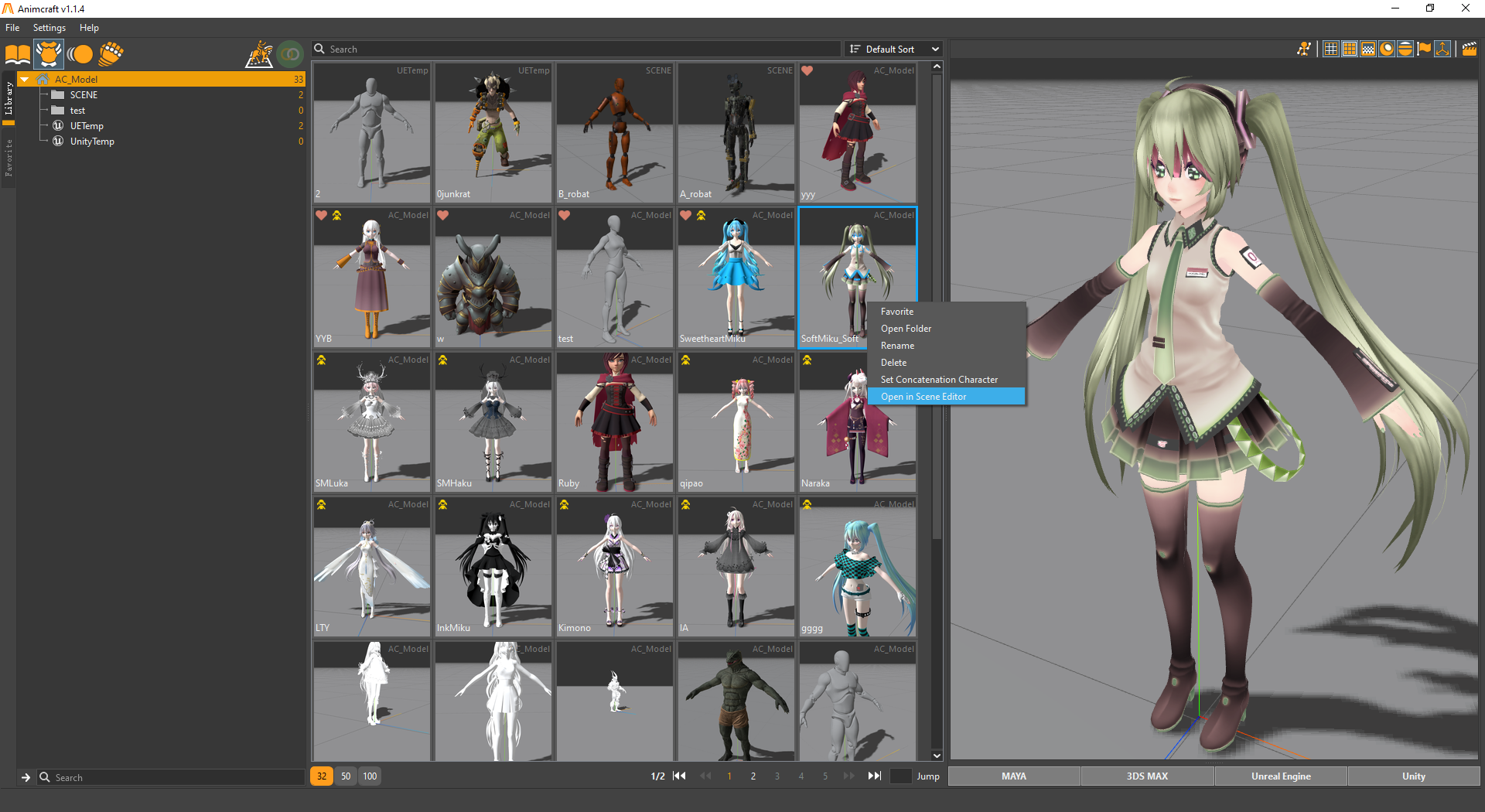Click the yellow badge icon on SMLuka
1485x812 pixels.
pyautogui.click(x=322, y=360)
